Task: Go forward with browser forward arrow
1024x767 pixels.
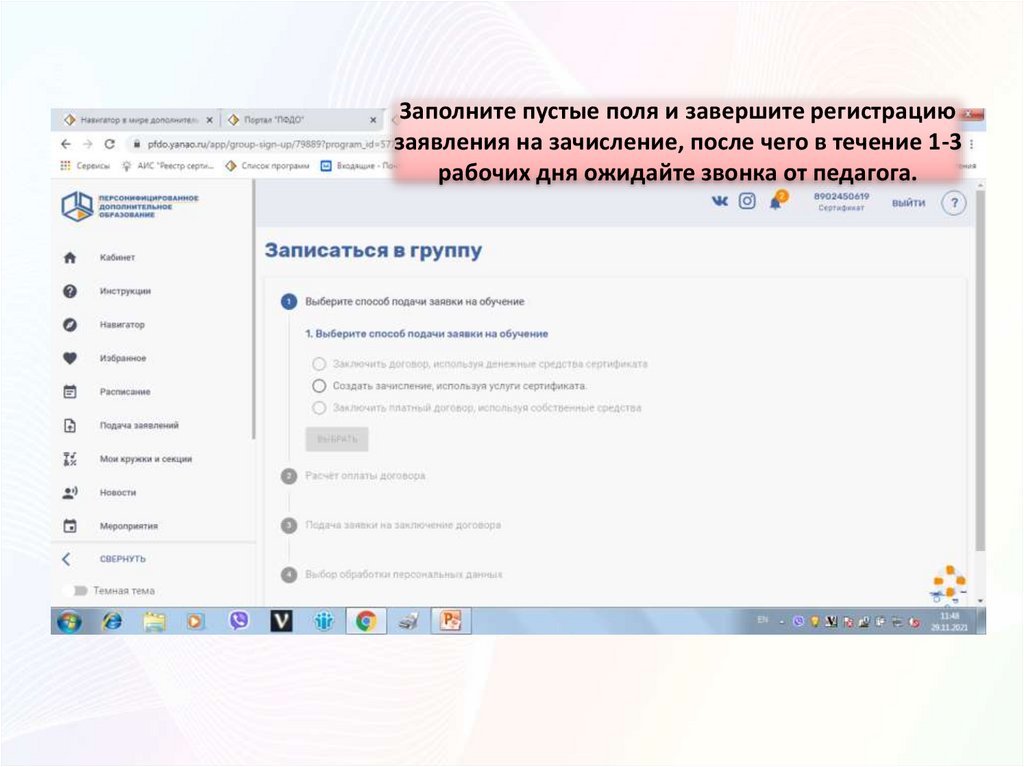Action: click(x=88, y=144)
